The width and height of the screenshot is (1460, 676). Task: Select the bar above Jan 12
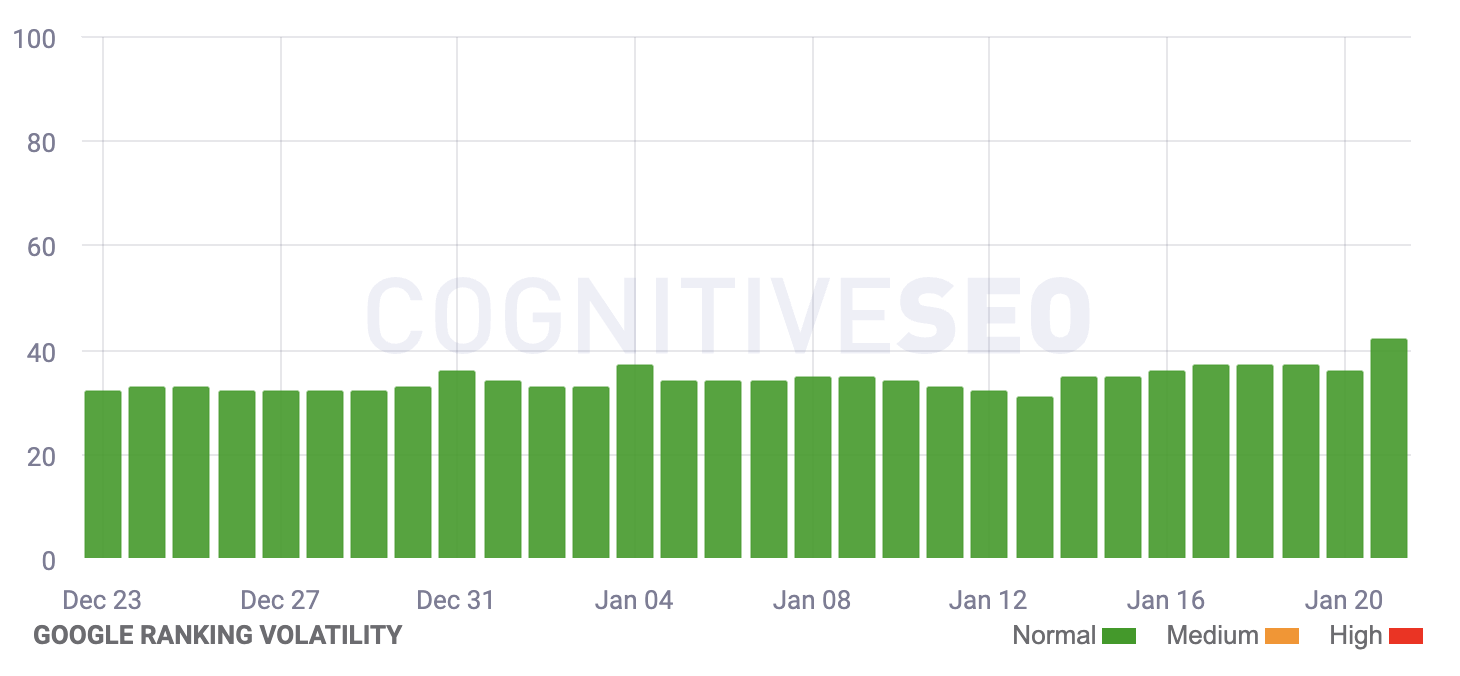[x=989, y=474]
